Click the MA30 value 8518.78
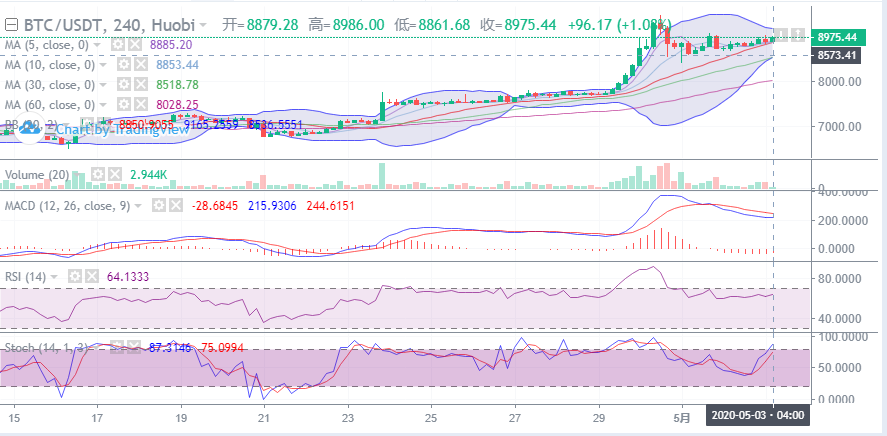The width and height of the screenshot is (887, 436). click(177, 84)
